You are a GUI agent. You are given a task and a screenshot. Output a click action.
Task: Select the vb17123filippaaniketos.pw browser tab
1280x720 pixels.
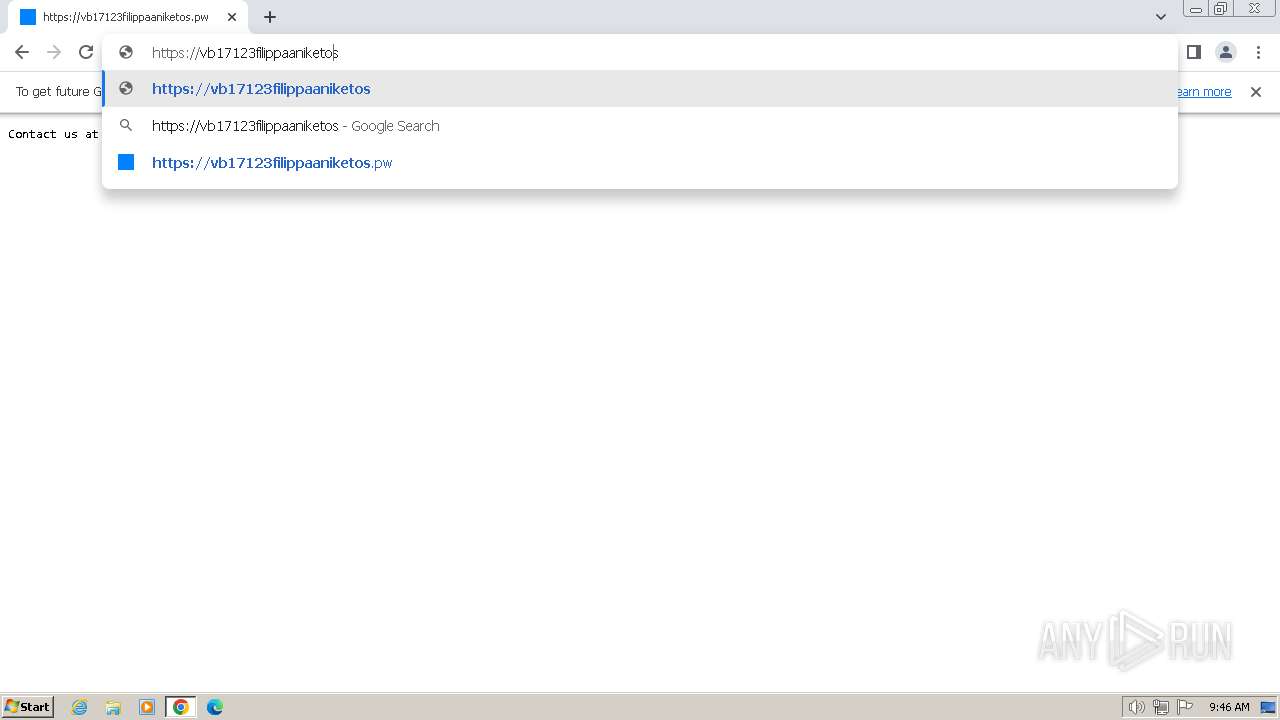[x=128, y=17]
